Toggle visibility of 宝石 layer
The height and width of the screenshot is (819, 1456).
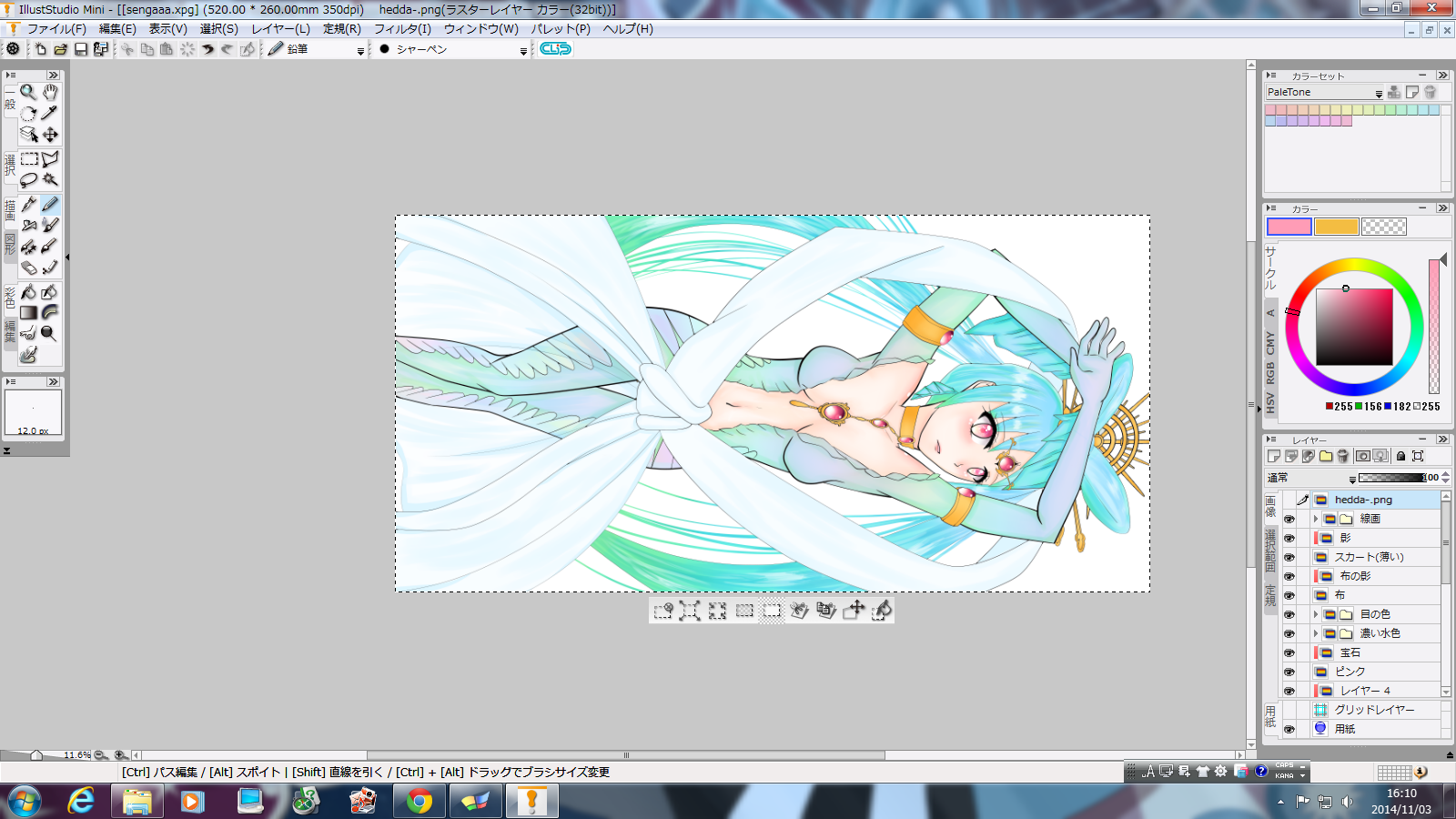[1289, 652]
